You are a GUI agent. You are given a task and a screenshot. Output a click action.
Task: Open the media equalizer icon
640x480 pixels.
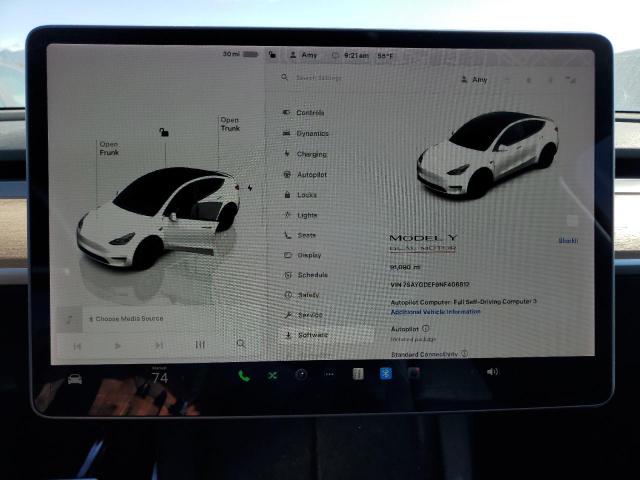pos(200,344)
